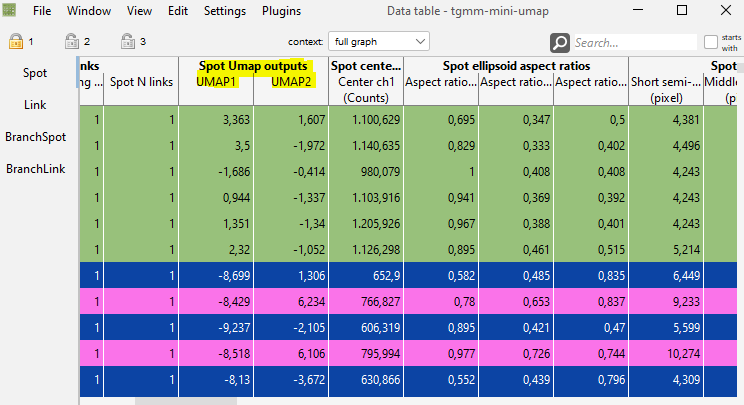Select cell with value 795,994
Image resolution: width=744 pixels, height=405 pixels.
point(366,354)
